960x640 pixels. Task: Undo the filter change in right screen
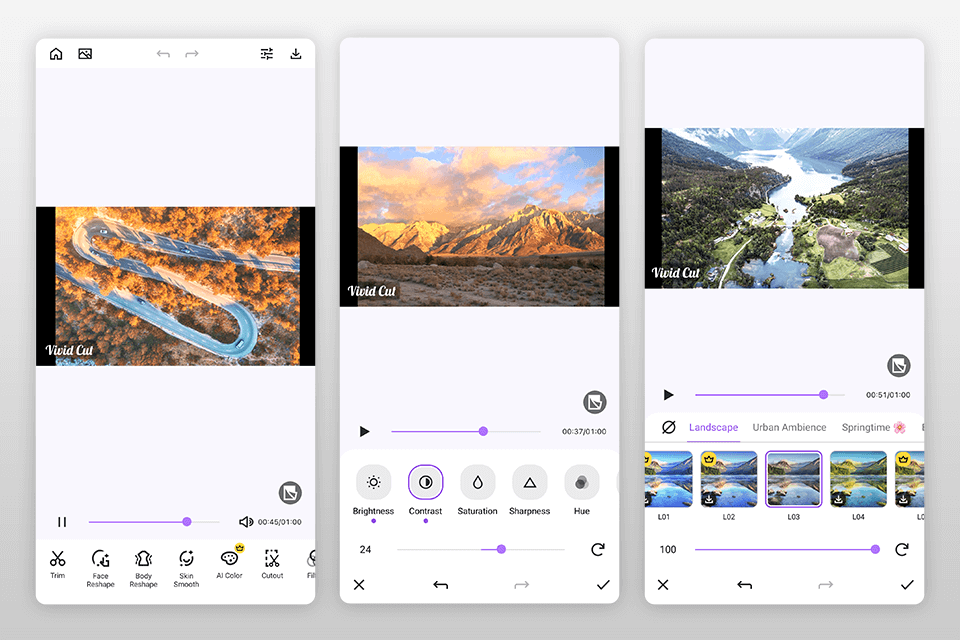coord(744,585)
